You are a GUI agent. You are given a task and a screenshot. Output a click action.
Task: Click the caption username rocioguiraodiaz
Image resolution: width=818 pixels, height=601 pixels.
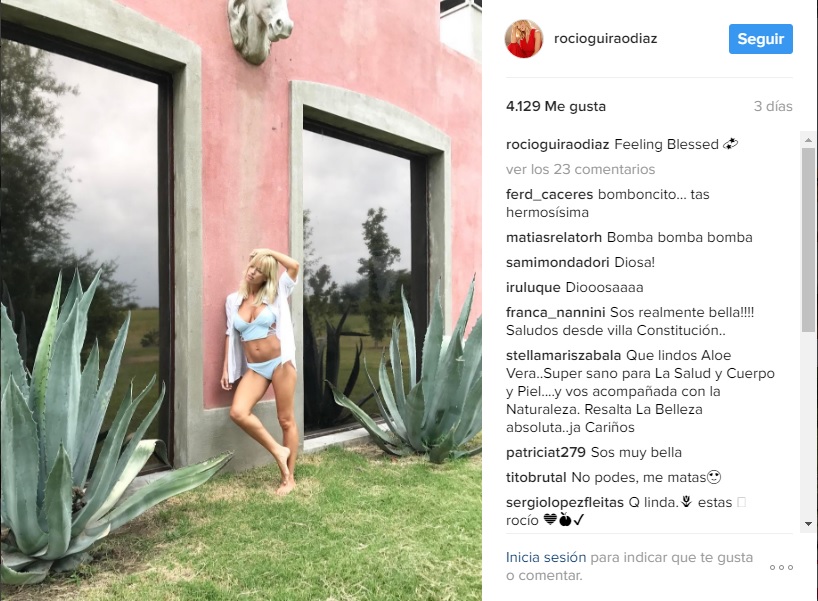coord(557,145)
